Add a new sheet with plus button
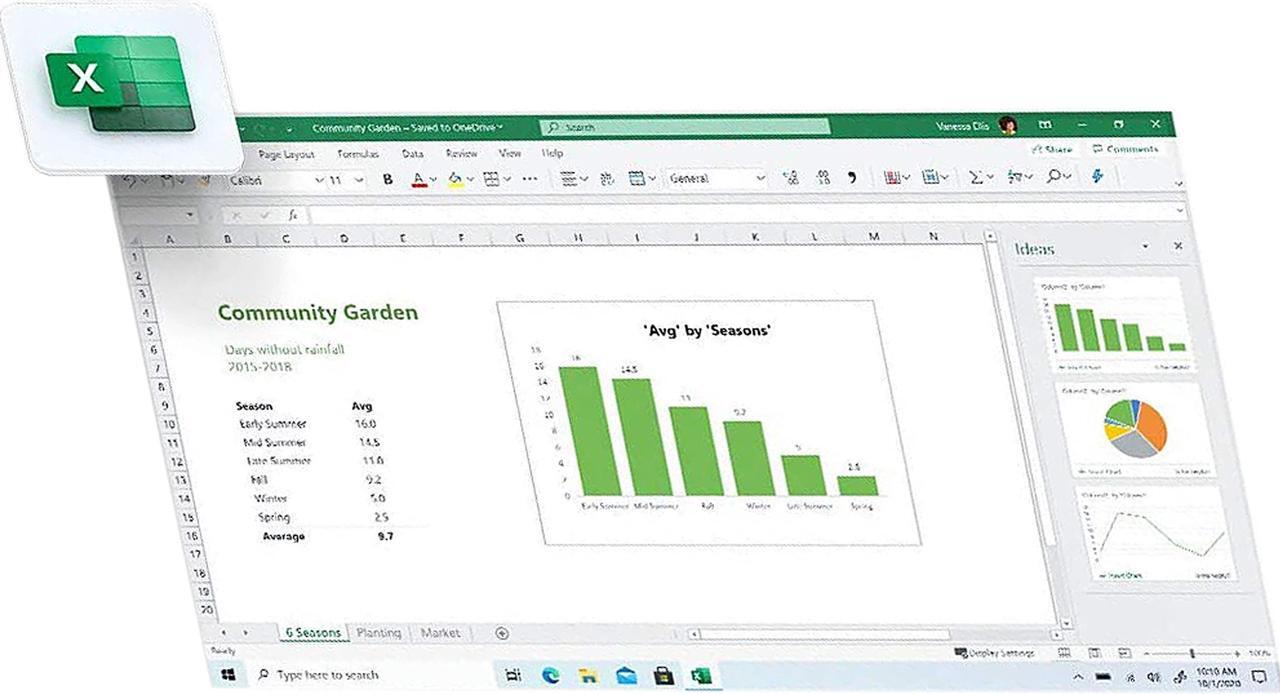This screenshot has height=694, width=1280. [x=502, y=633]
